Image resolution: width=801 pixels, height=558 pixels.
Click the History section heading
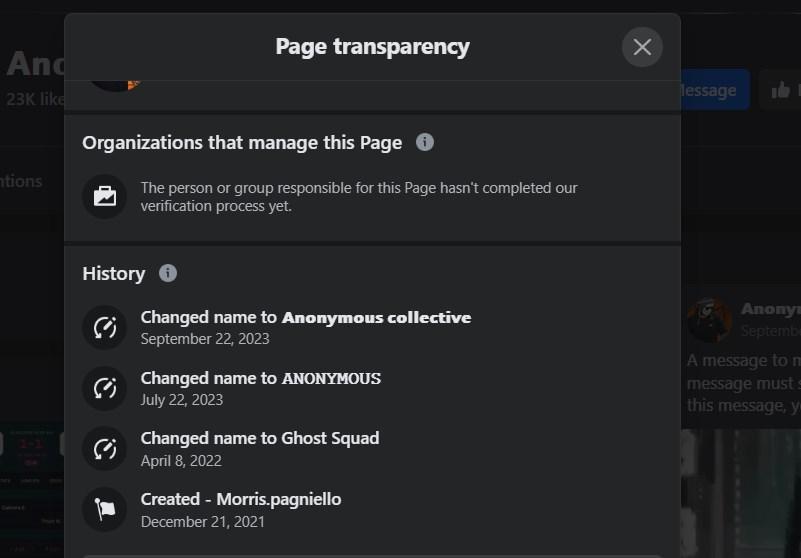click(x=113, y=273)
